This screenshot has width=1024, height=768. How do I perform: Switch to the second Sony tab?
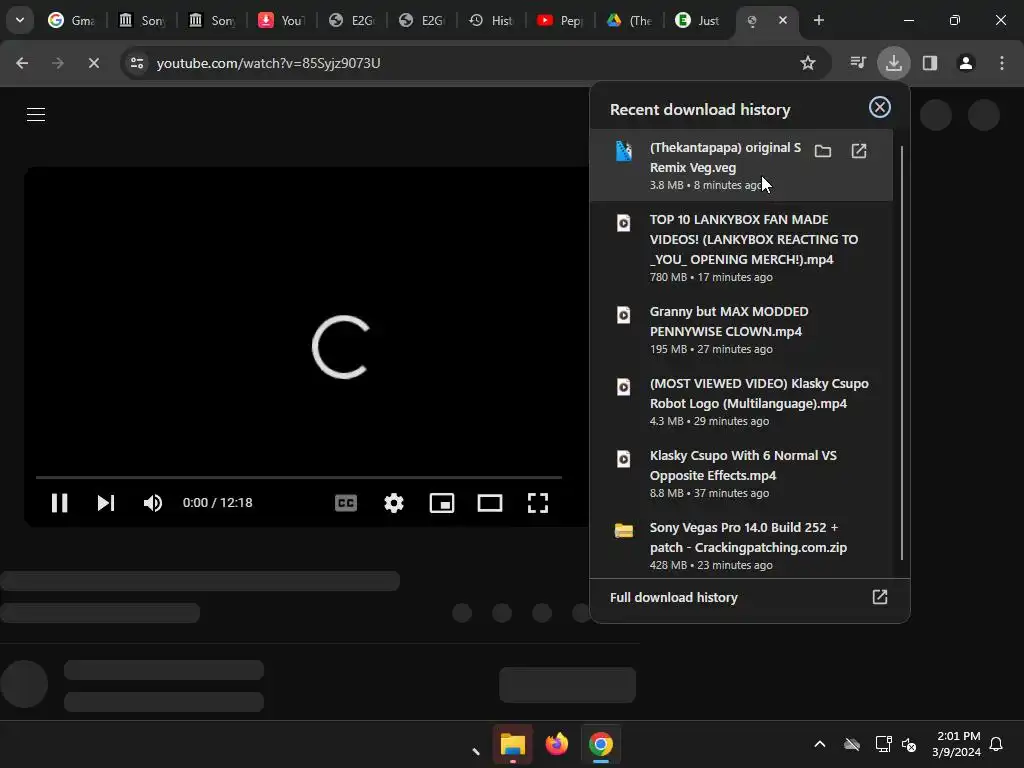(212, 20)
